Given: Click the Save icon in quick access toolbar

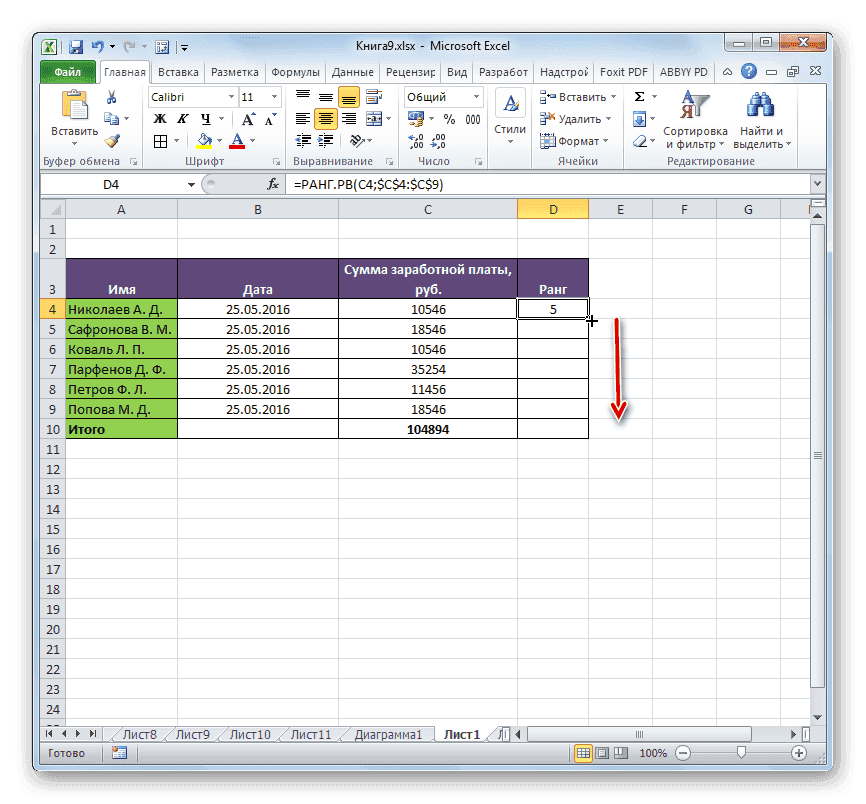Looking at the screenshot, I should [76, 46].
